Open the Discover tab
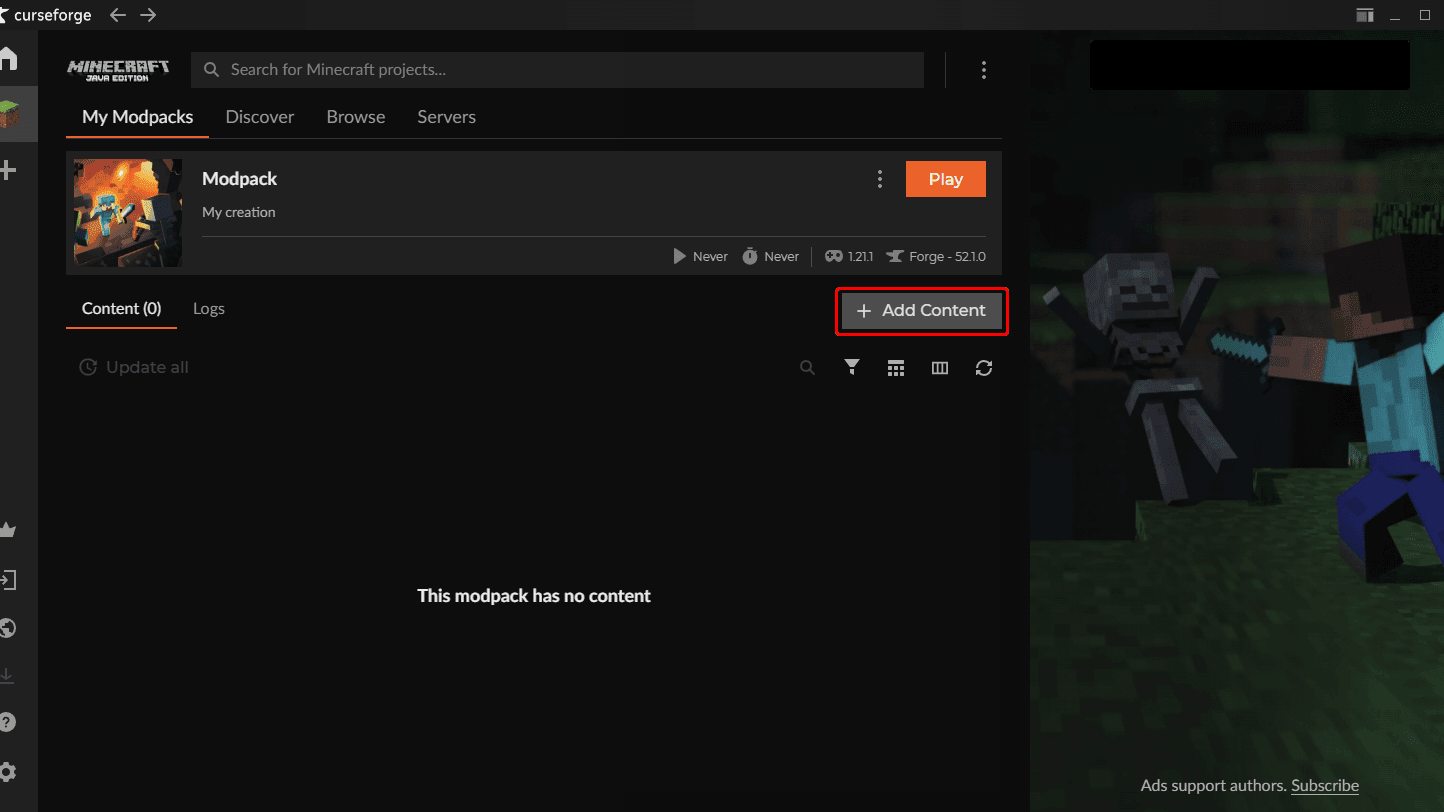Screen dimensions: 1444x812 pyautogui.click(x=260, y=117)
